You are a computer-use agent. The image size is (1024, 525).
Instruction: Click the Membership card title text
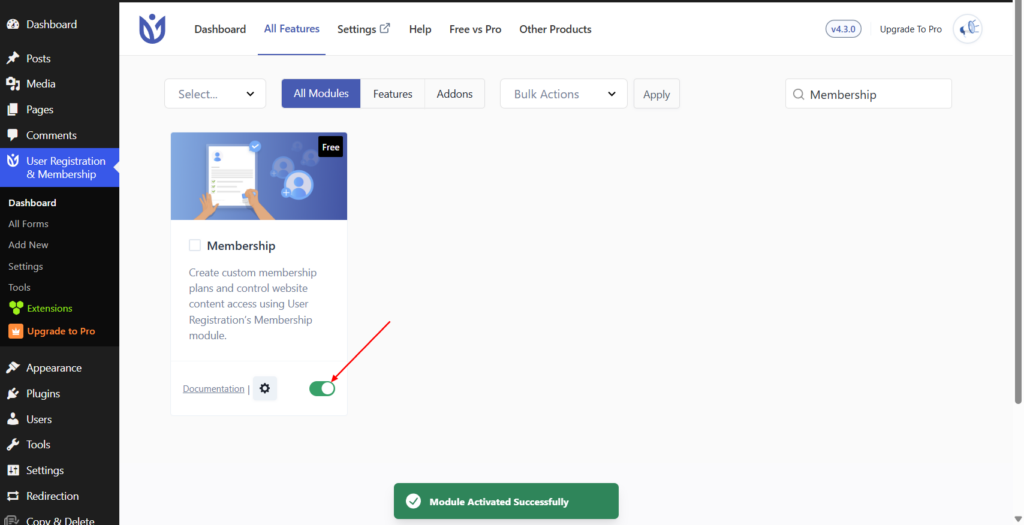[x=241, y=246]
